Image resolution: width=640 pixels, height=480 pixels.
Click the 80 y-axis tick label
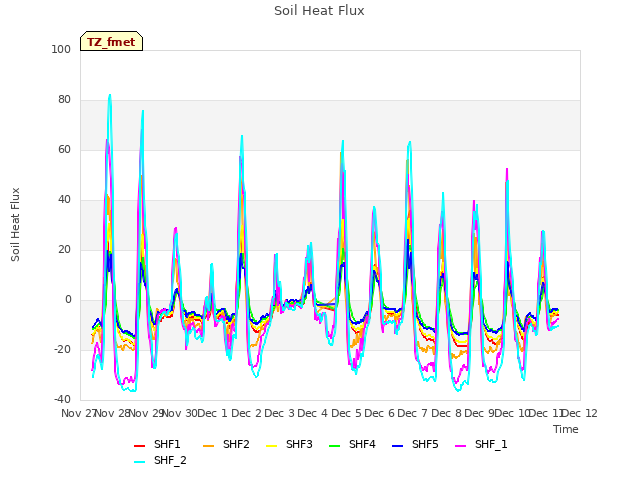click(x=64, y=100)
